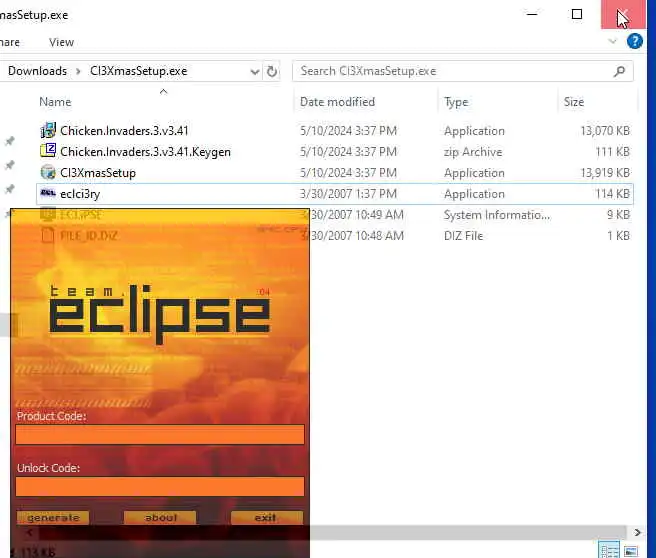Click the horizontal scrollbar right arrow

click(637, 532)
